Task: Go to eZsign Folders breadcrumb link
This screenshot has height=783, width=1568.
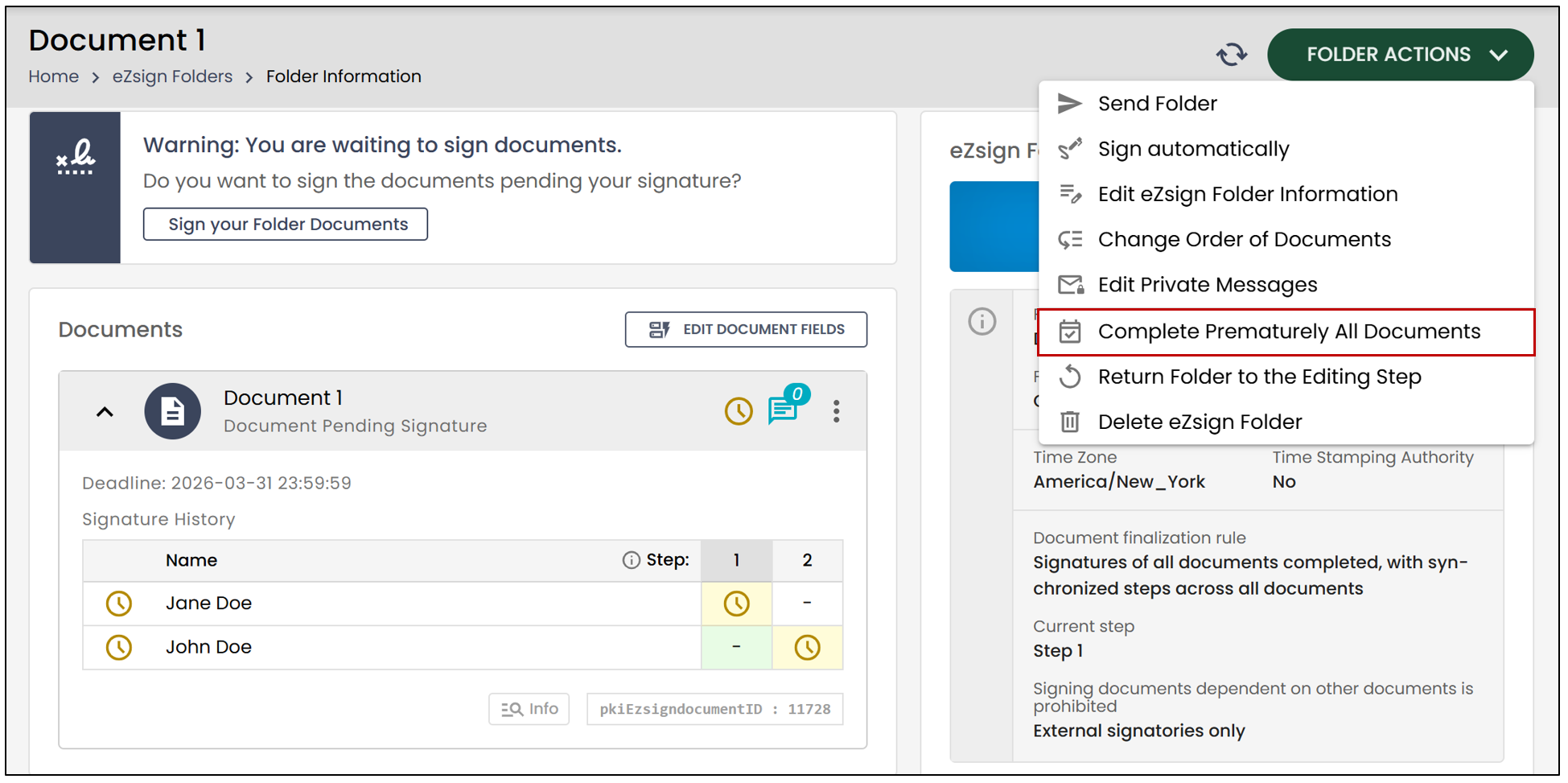Action: point(172,76)
